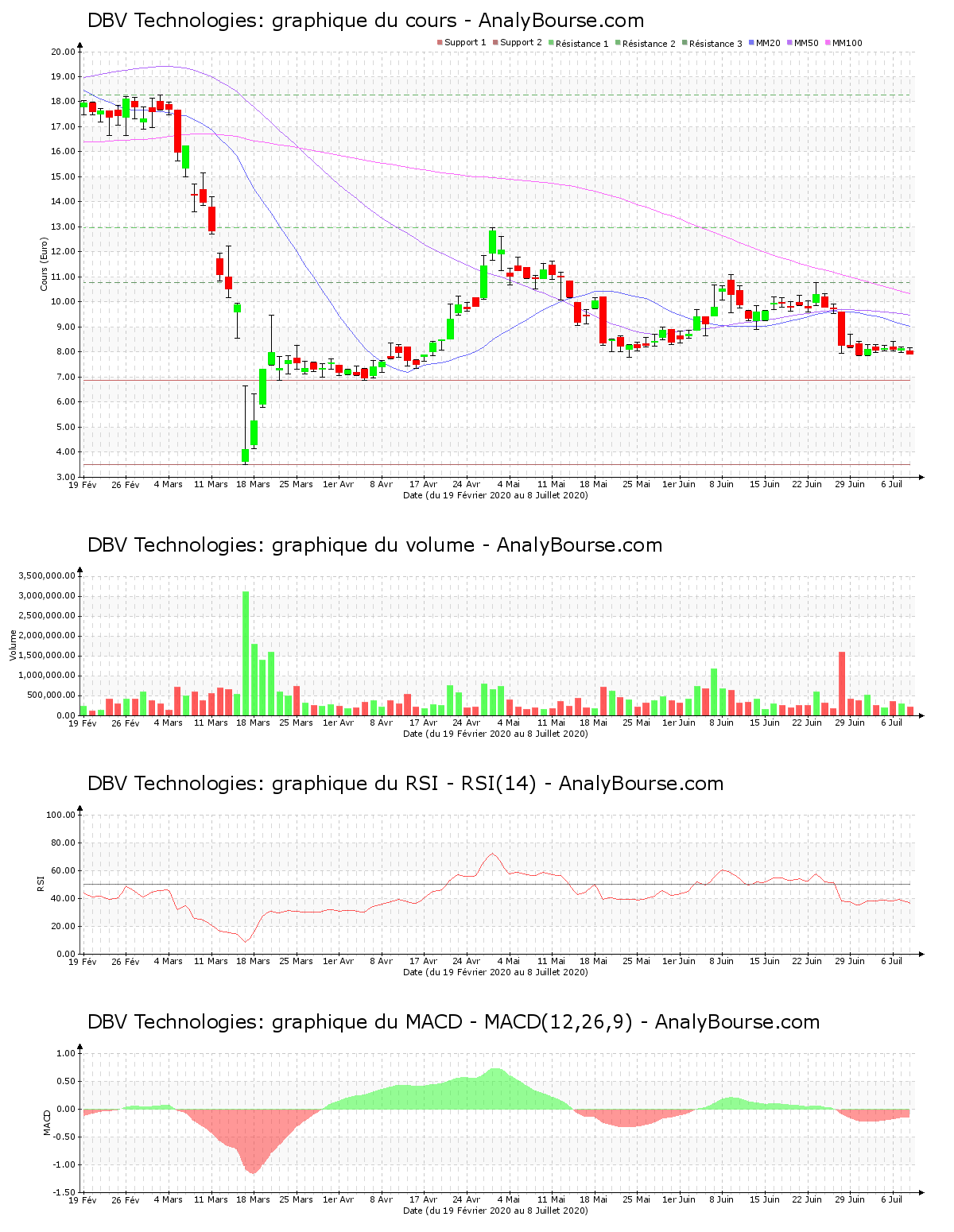Click the date range caption under RSI chart
Image resolution: width=954 pixels, height=1232 pixels.
[495, 972]
